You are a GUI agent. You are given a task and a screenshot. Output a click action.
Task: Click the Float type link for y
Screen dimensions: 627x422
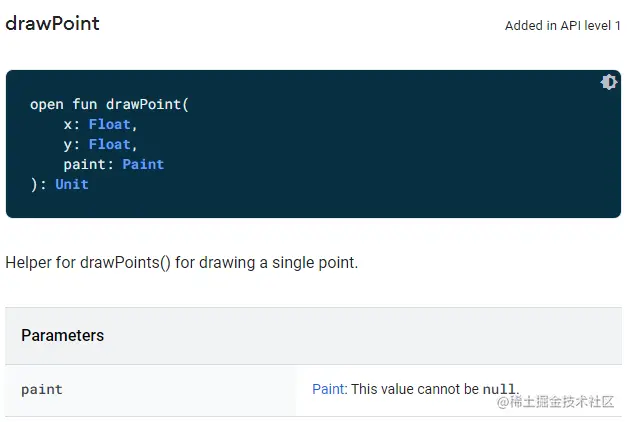point(112,144)
